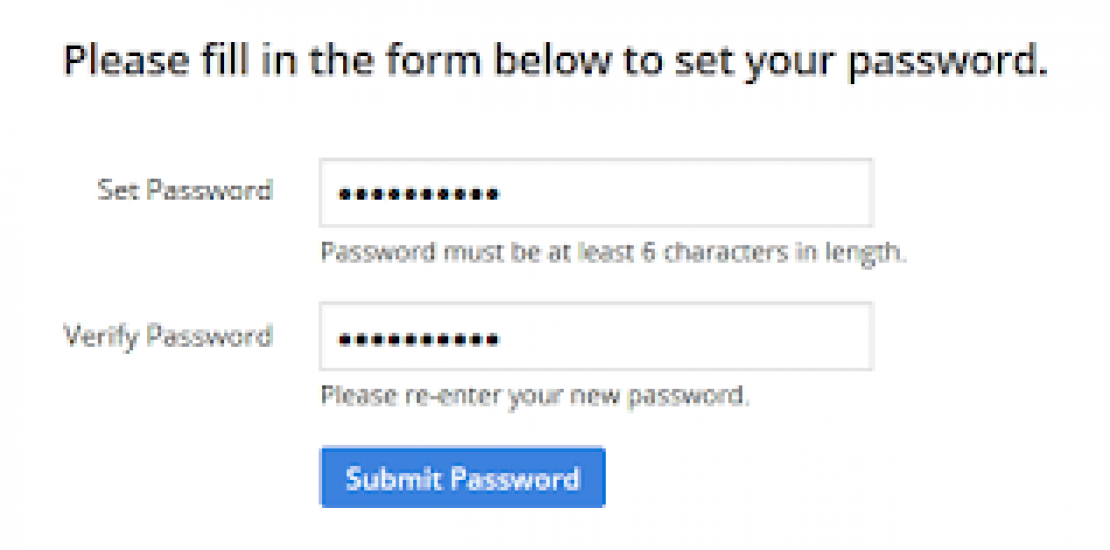Click the Set Password input field
The width and height of the screenshot is (1110, 550).
click(x=596, y=193)
